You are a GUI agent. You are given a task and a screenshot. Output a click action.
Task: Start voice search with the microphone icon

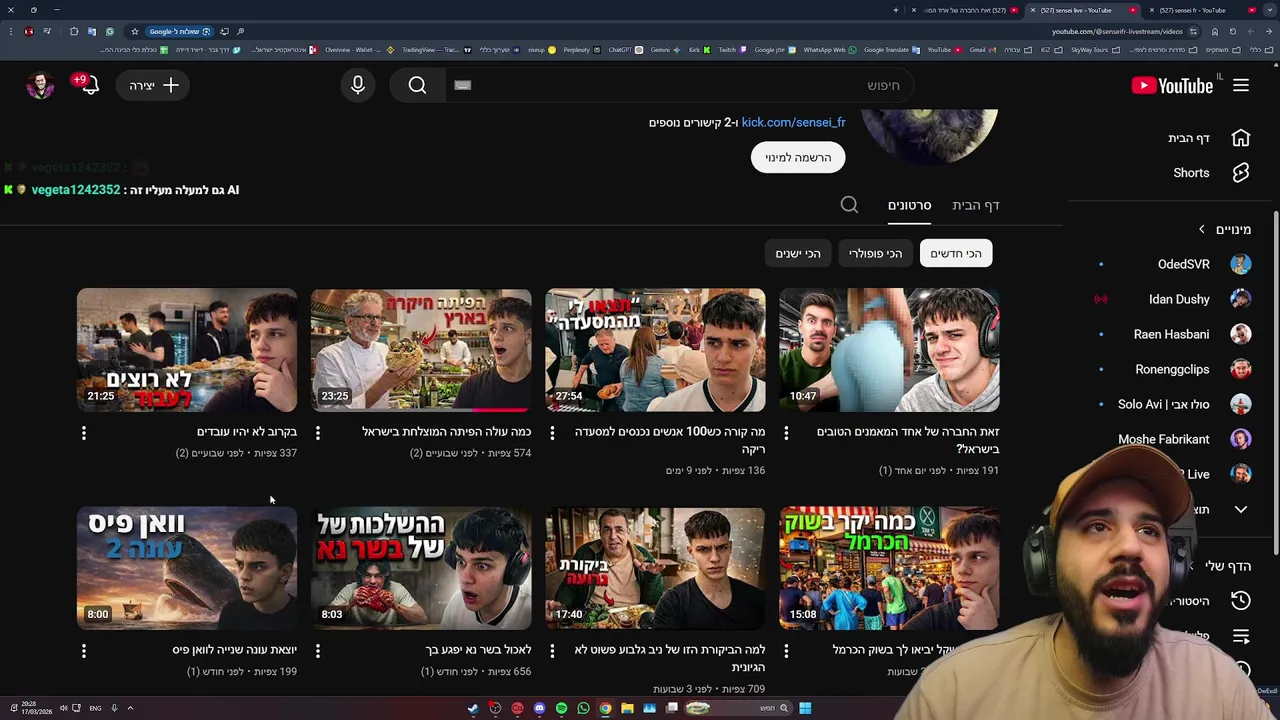[358, 86]
